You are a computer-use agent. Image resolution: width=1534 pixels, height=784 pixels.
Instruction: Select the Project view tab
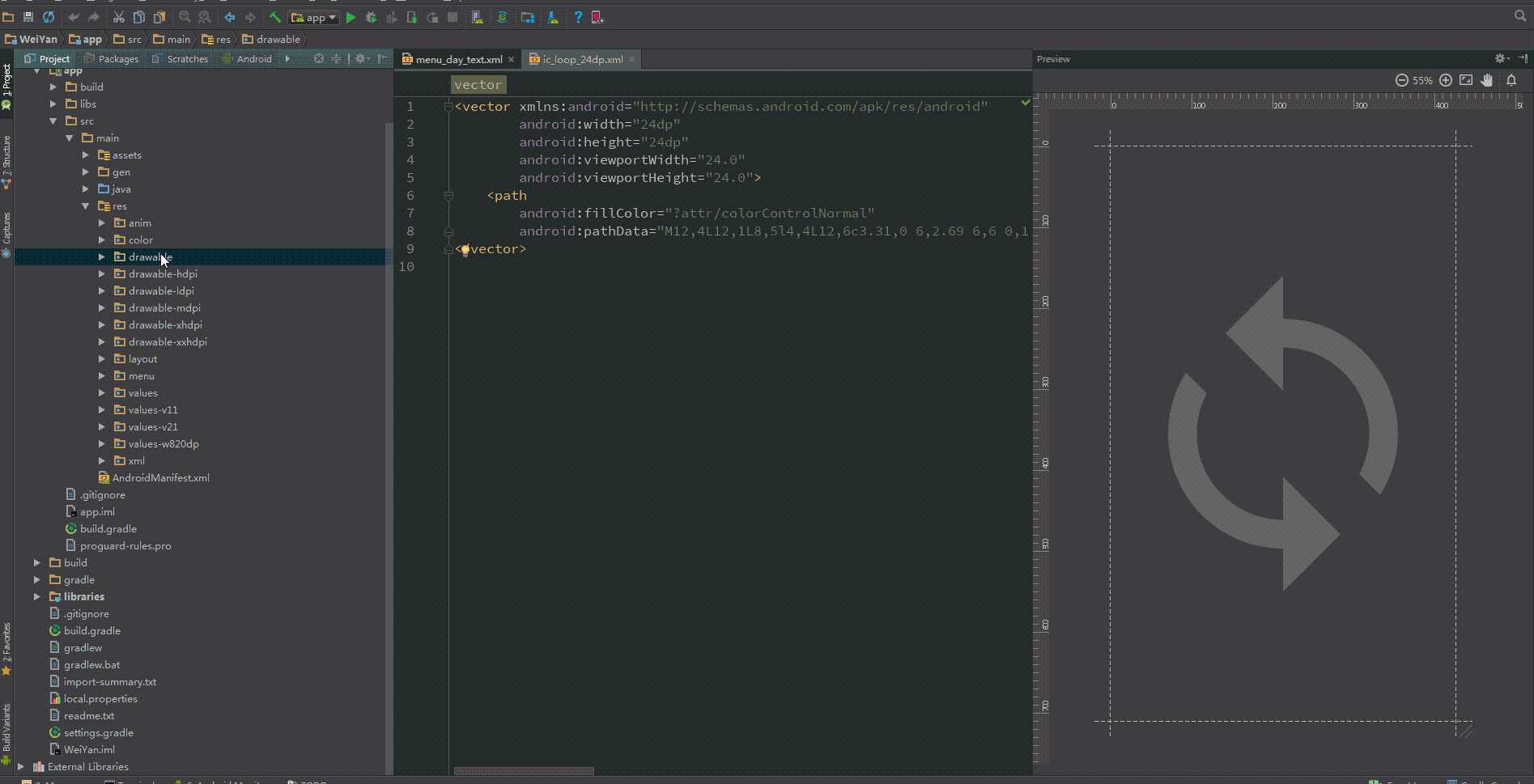(x=47, y=58)
